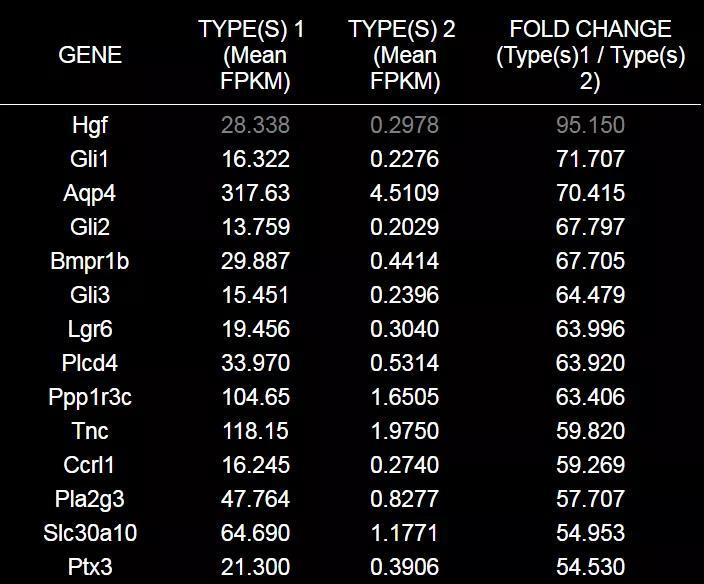This screenshot has height=584, width=704.
Task: Click the Aqp4 gene name
Action: click(90, 193)
